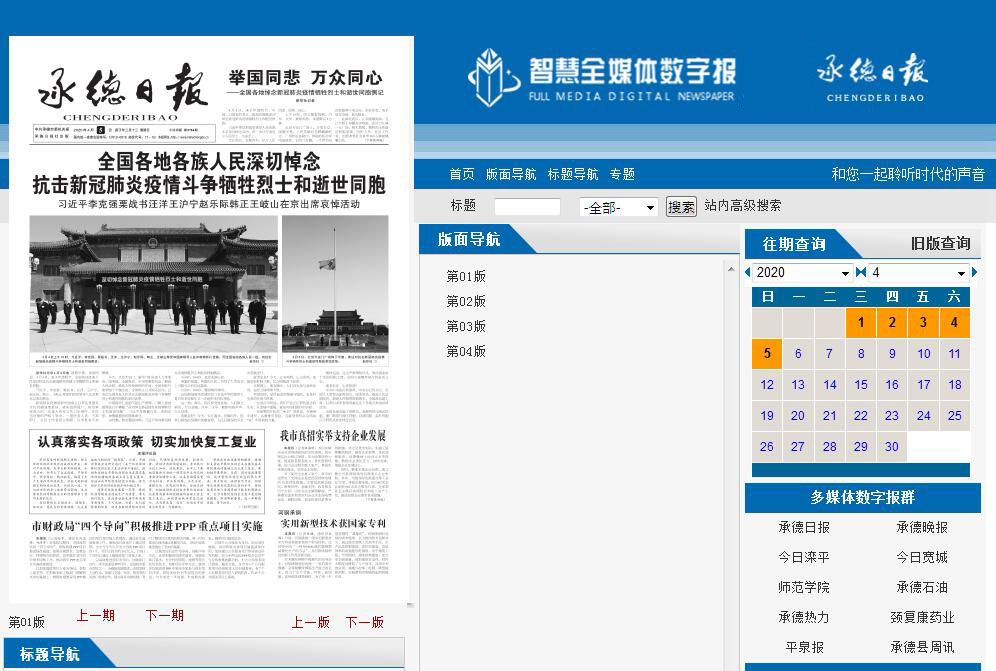Select calendar date 20
Screen dimensions: 996x671
tap(798, 416)
